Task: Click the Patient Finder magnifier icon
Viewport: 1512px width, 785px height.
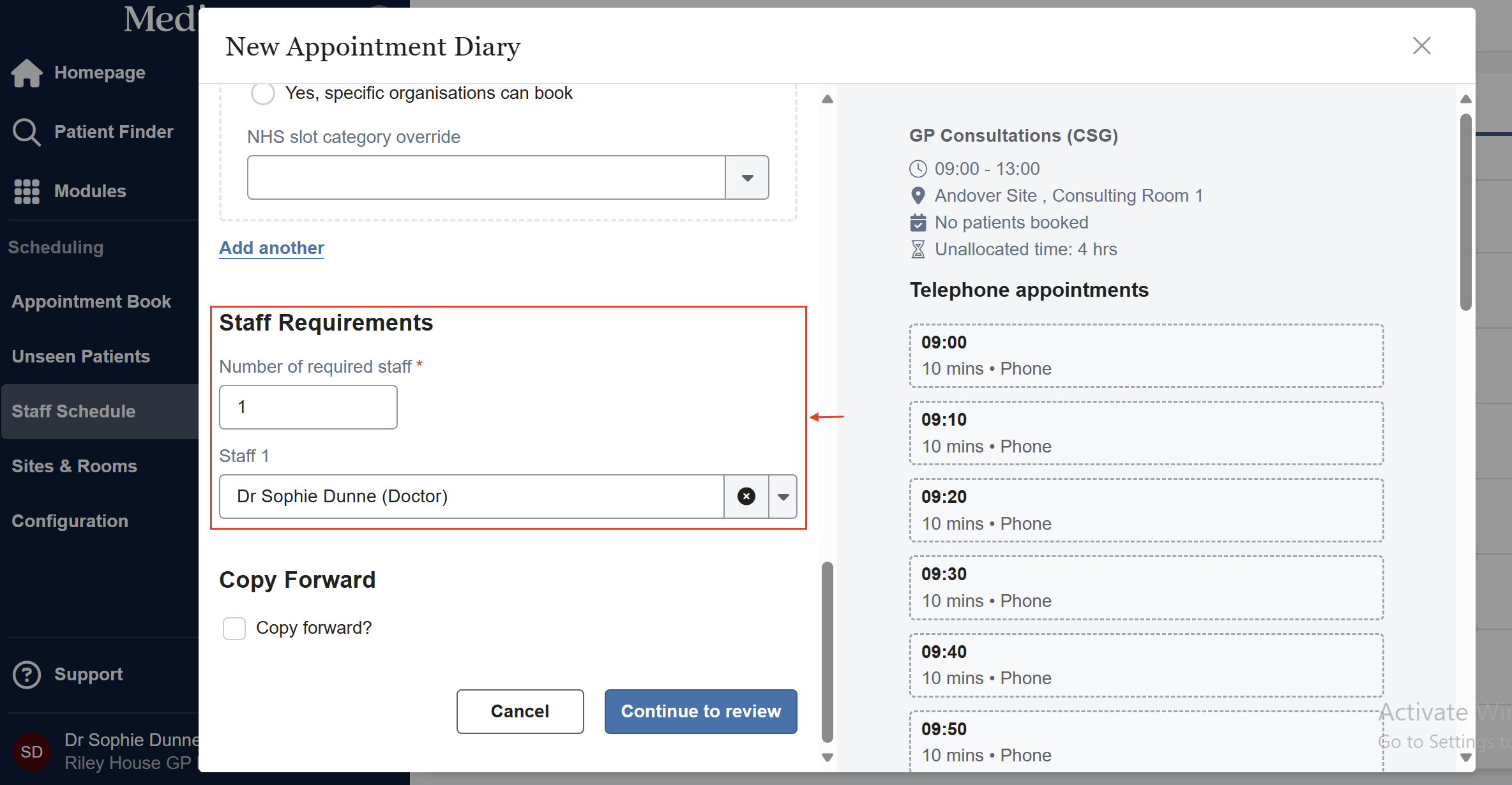Action: [27, 132]
